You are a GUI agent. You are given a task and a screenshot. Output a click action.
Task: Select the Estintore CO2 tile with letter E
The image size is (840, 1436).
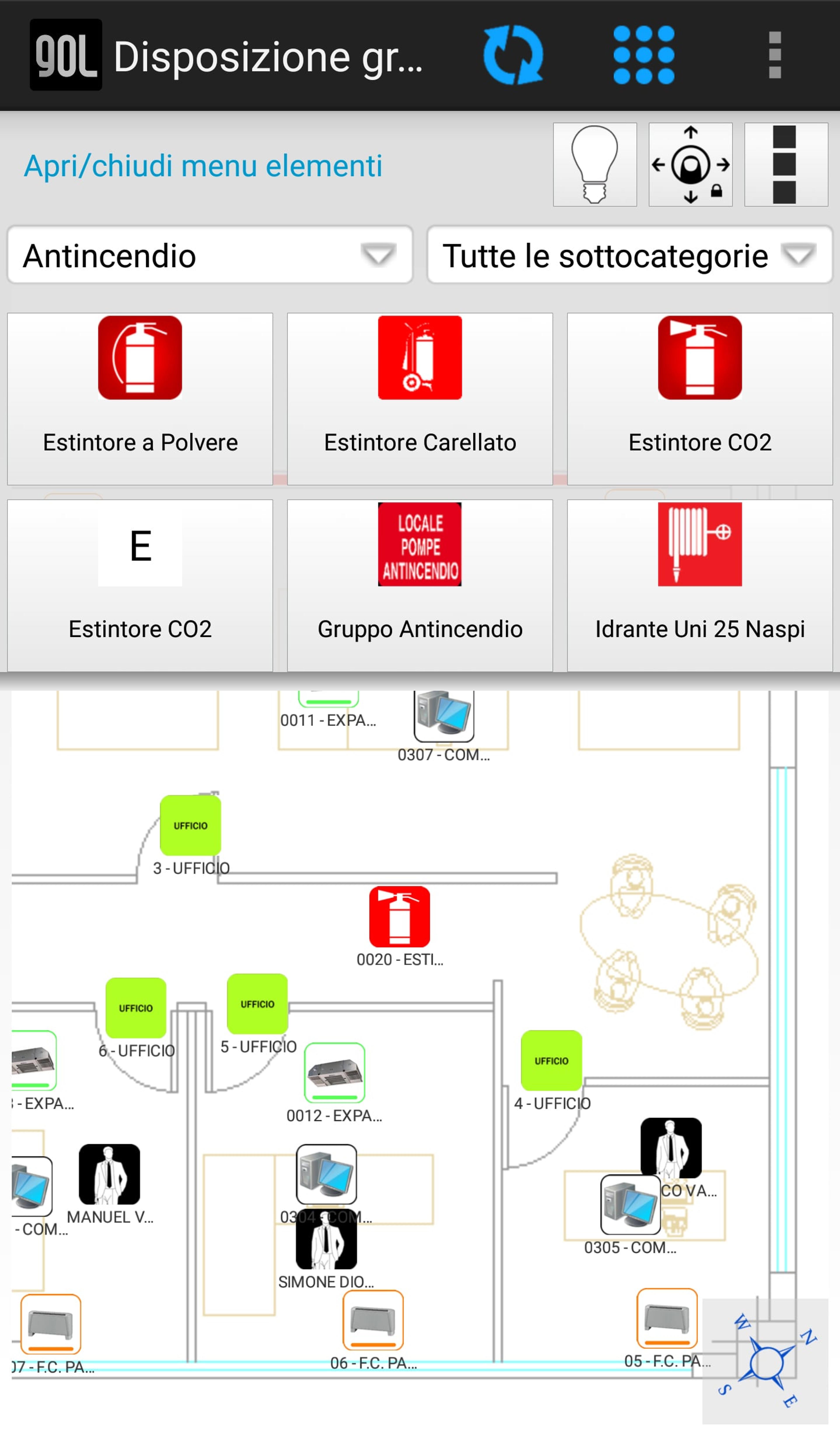tap(140, 586)
